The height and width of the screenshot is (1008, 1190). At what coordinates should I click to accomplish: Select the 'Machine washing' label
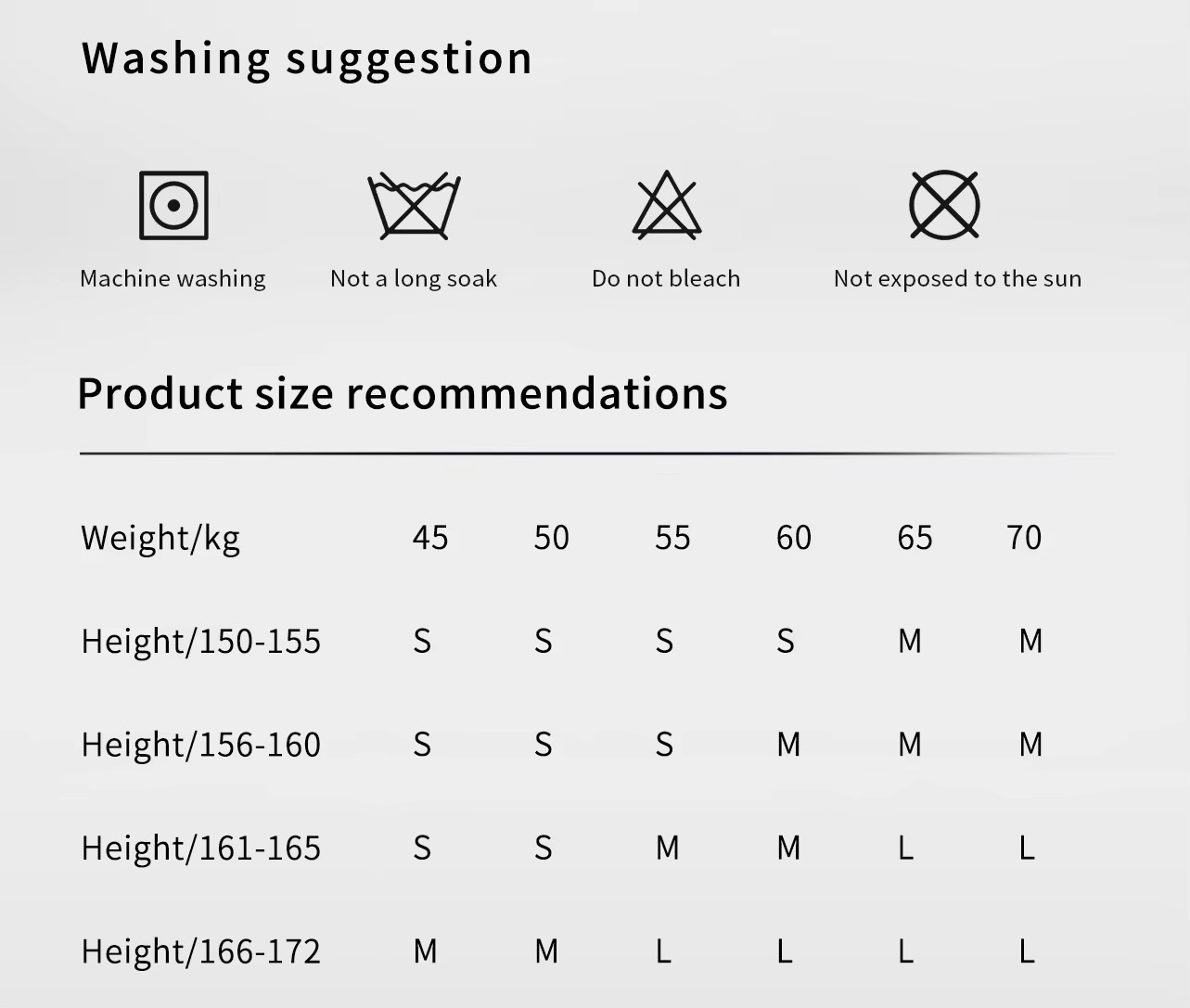(173, 279)
